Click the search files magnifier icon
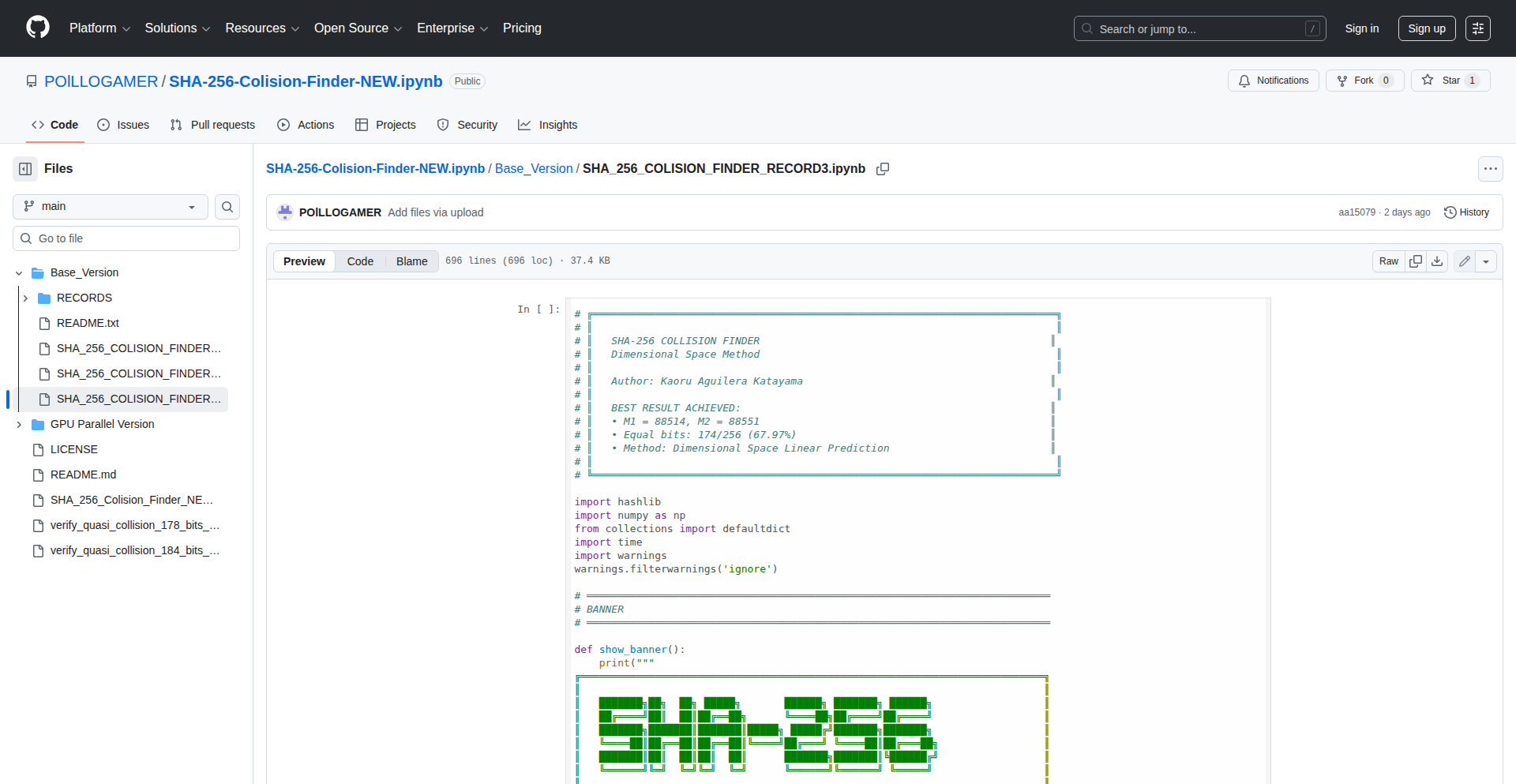 click(227, 207)
